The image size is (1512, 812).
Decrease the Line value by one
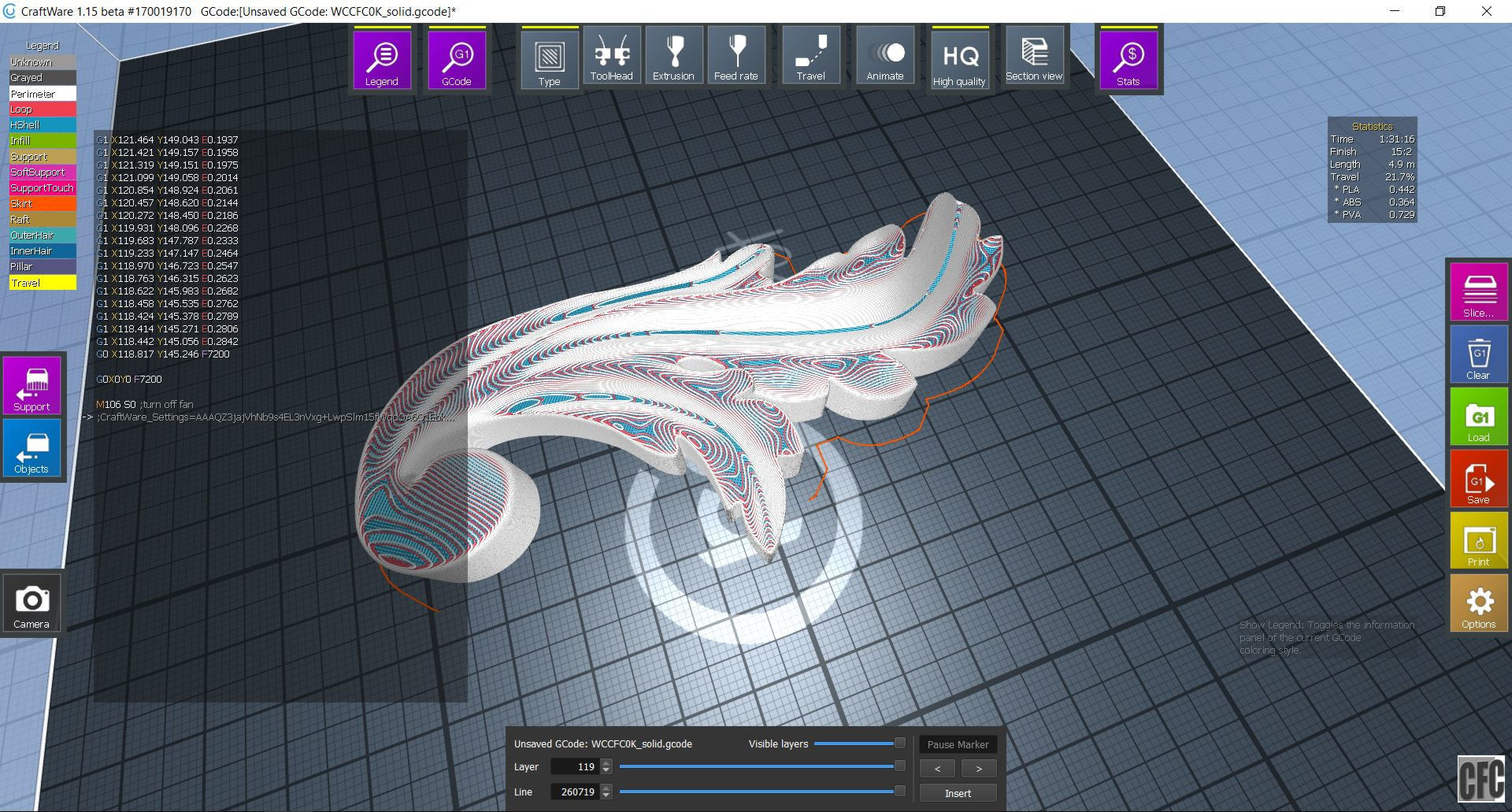tap(606, 796)
